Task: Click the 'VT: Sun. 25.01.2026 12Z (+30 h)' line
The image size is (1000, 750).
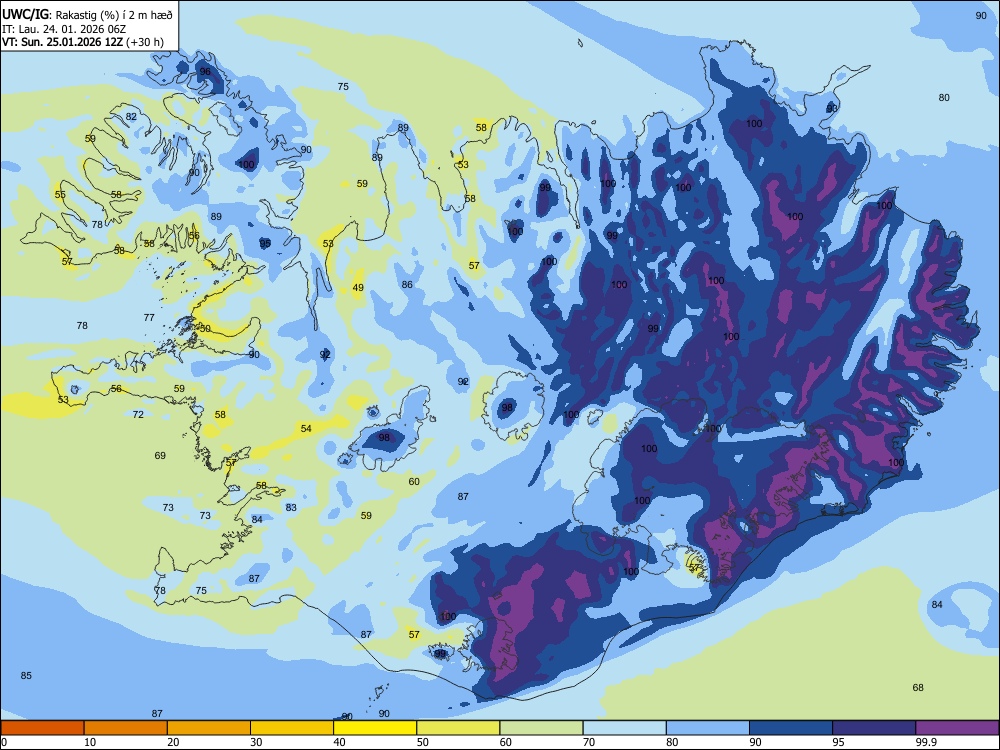Action: 83,42
